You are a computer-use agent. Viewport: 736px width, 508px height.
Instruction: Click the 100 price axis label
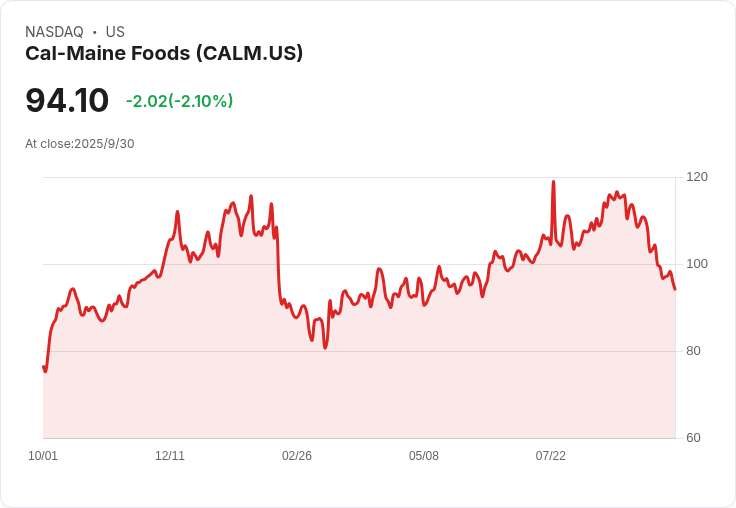697,264
